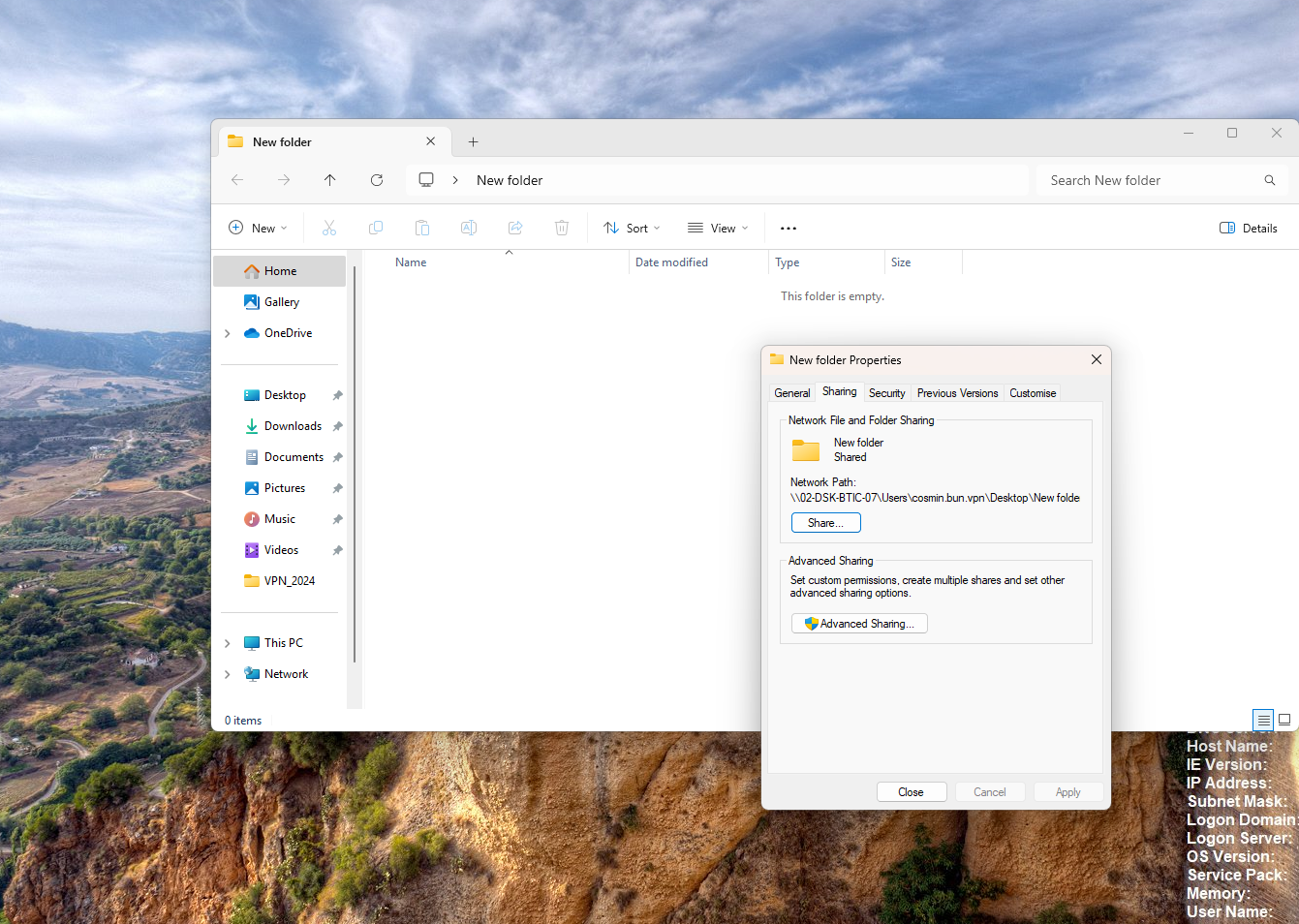Screen dimensions: 1299x924
Task: Click the Cut scissors icon in toolbar
Action: 329,228
